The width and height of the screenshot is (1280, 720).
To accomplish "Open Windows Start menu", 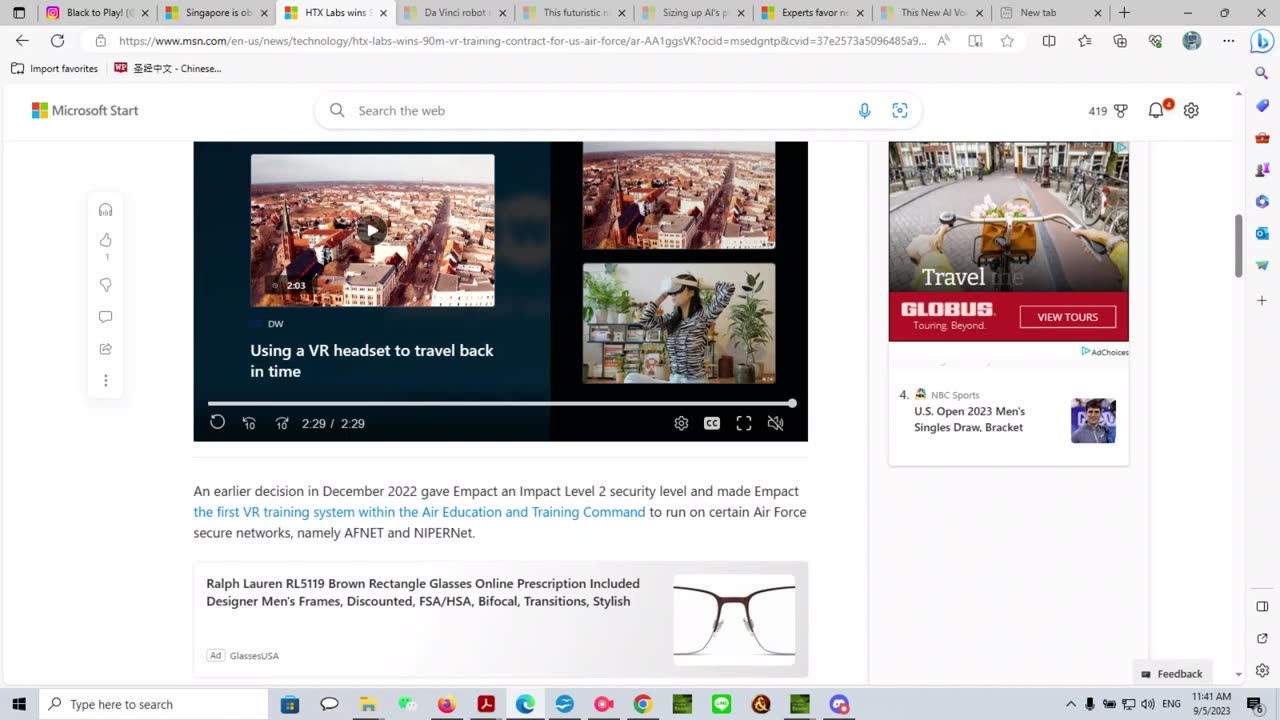I will (x=19, y=704).
